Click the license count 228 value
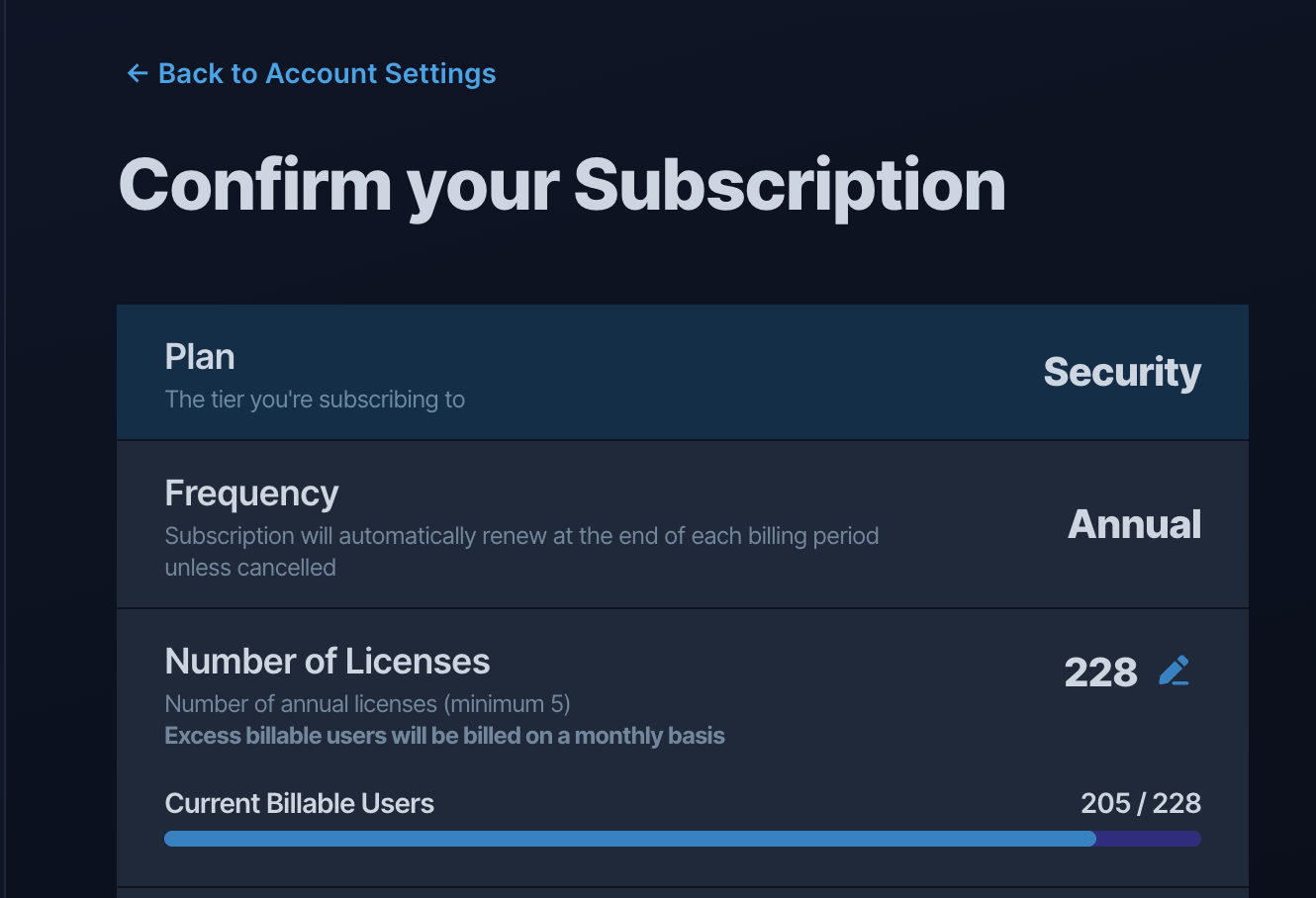Screen dimensions: 1316x898 (1100, 673)
